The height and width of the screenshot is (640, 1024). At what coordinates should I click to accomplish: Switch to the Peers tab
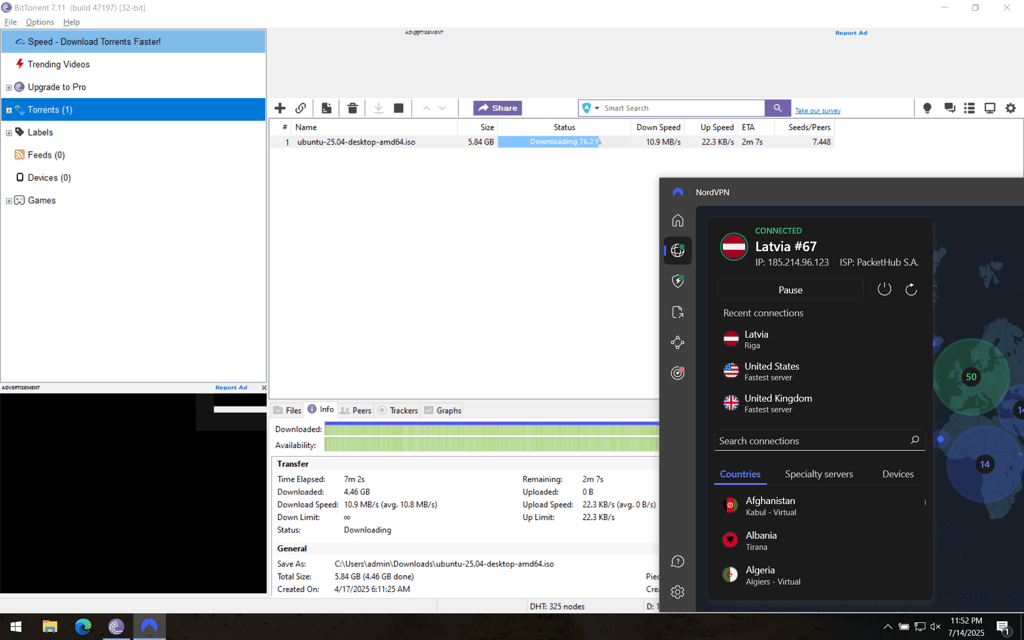(355, 410)
